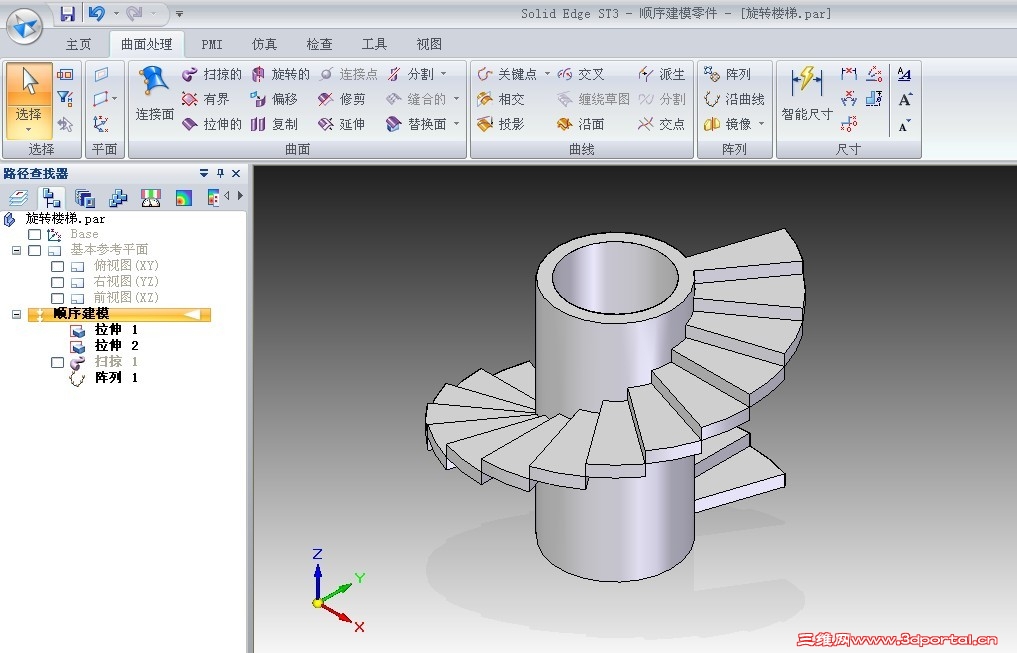
Task: Open the undo history dropdown arrow
Action: coord(116,13)
